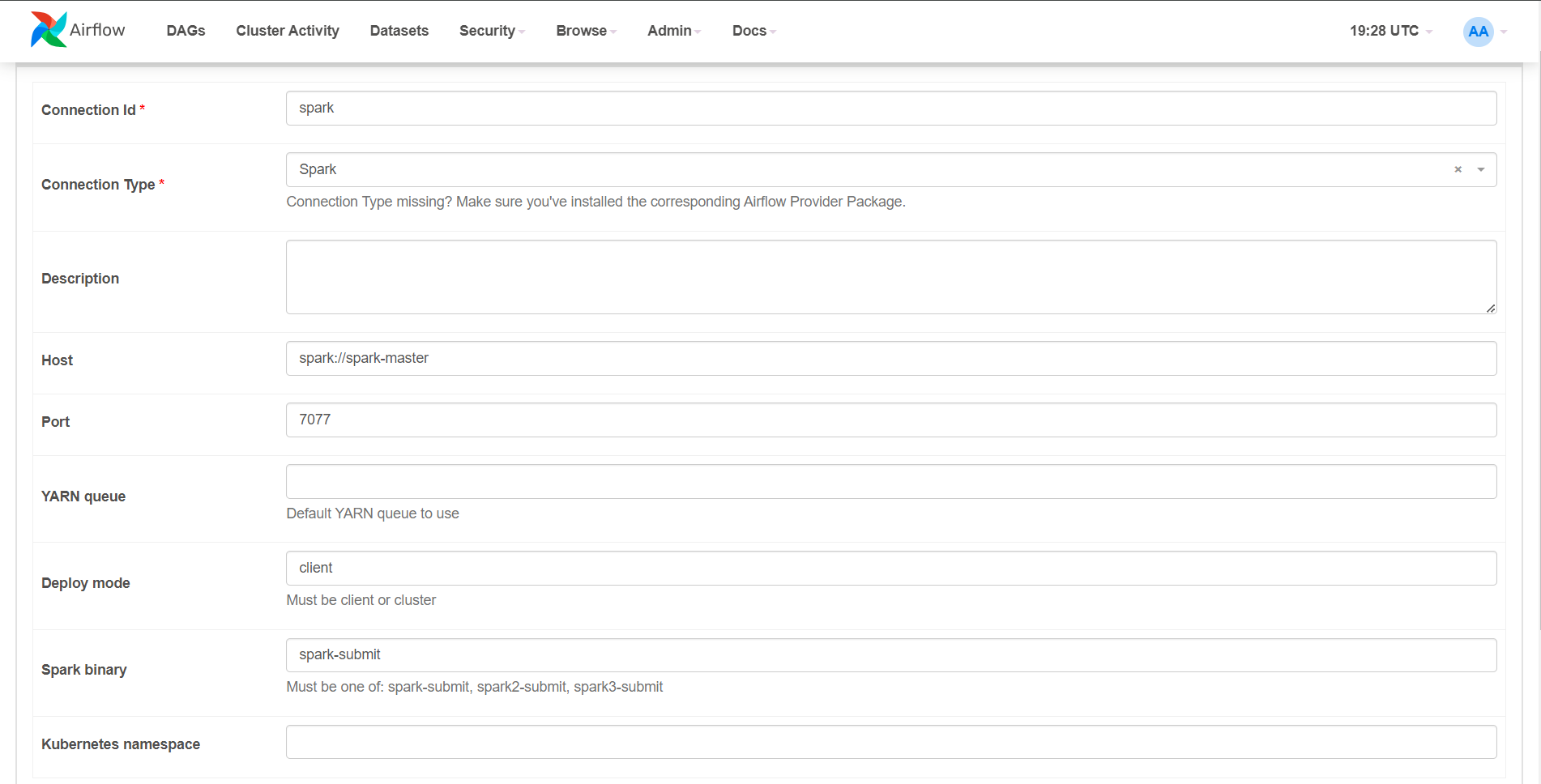Click the 'Connection Type' label
1541x784 pixels.
[98, 185]
